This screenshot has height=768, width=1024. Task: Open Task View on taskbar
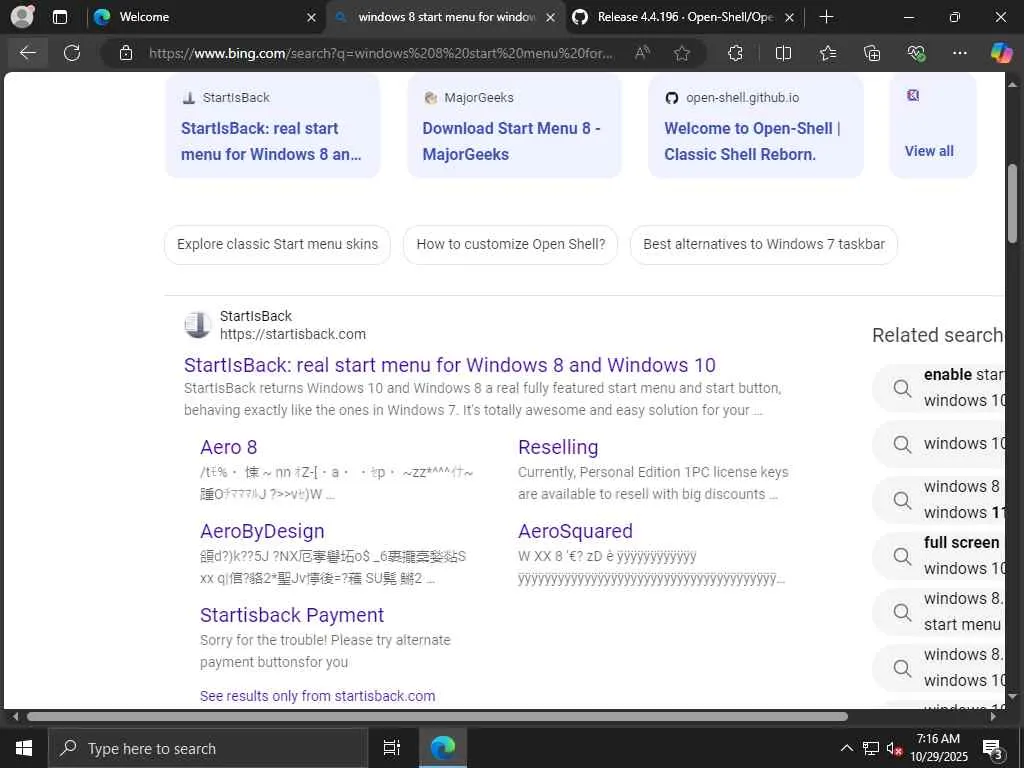click(x=392, y=748)
